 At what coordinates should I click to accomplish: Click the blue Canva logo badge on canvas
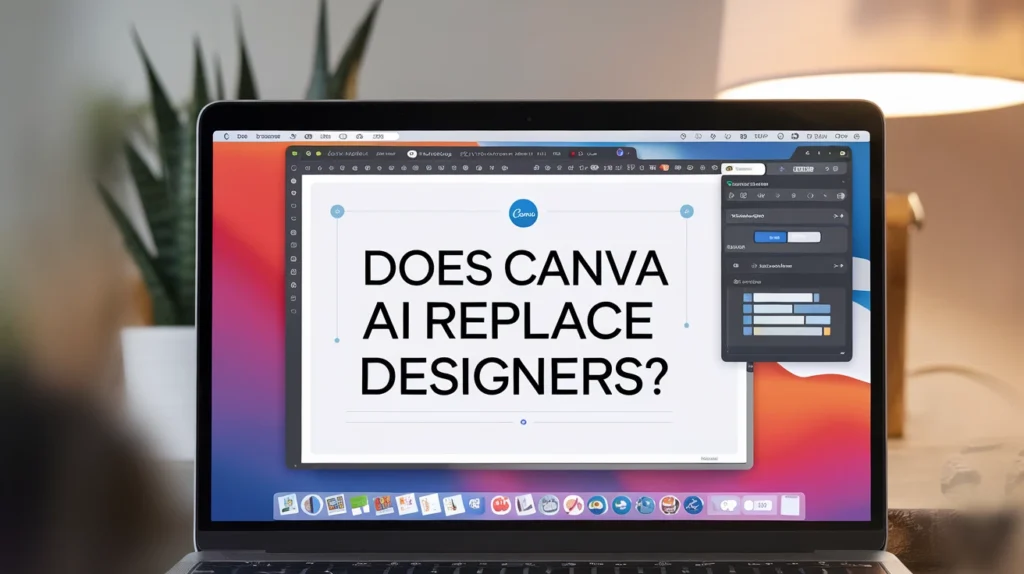(523, 211)
